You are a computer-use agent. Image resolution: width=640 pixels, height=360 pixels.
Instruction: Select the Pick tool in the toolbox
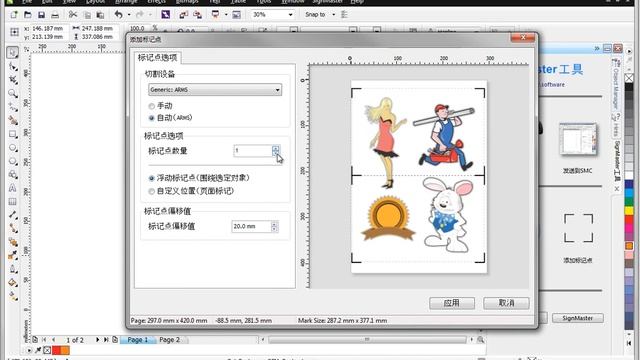point(13,52)
